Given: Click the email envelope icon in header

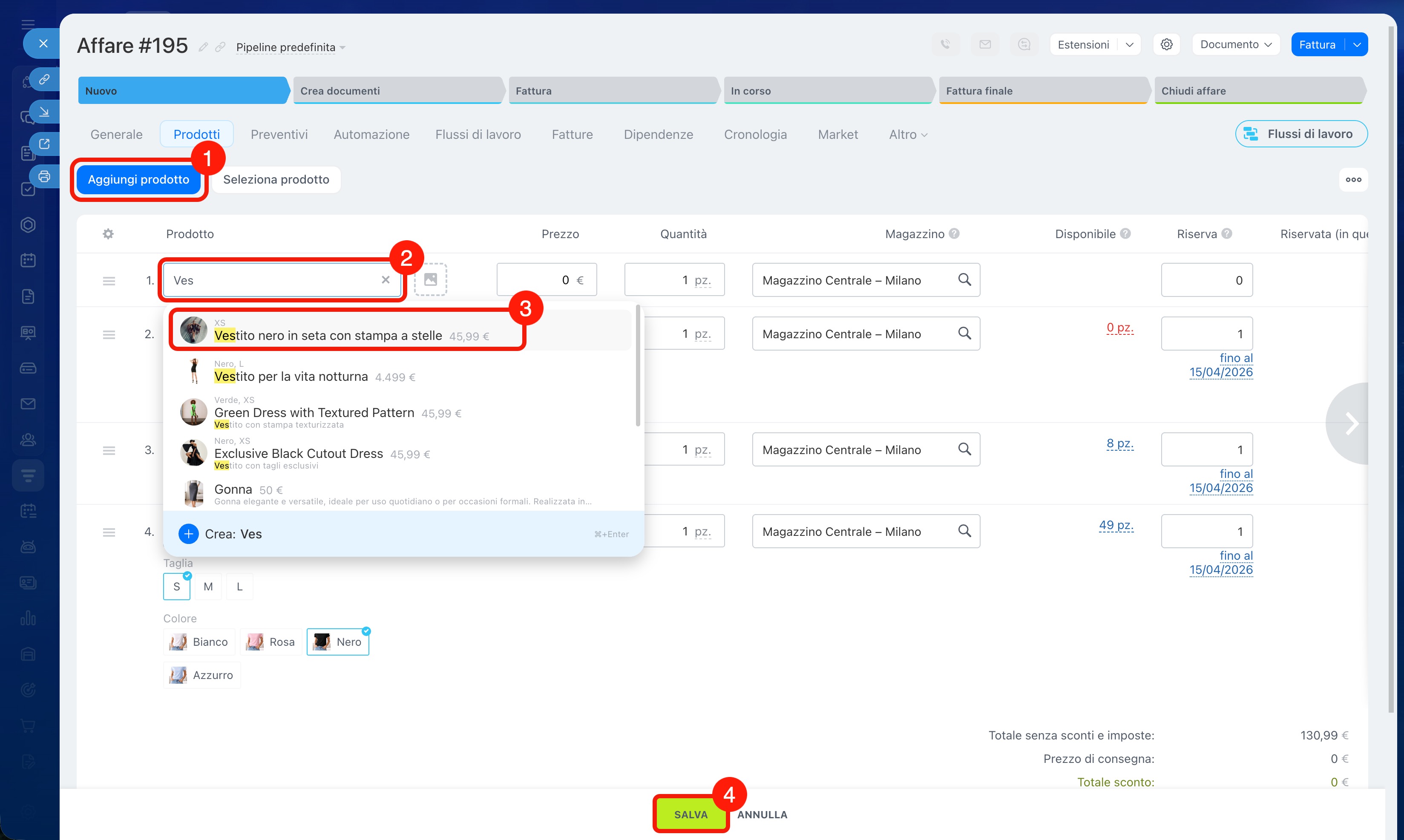Looking at the screenshot, I should [985, 45].
